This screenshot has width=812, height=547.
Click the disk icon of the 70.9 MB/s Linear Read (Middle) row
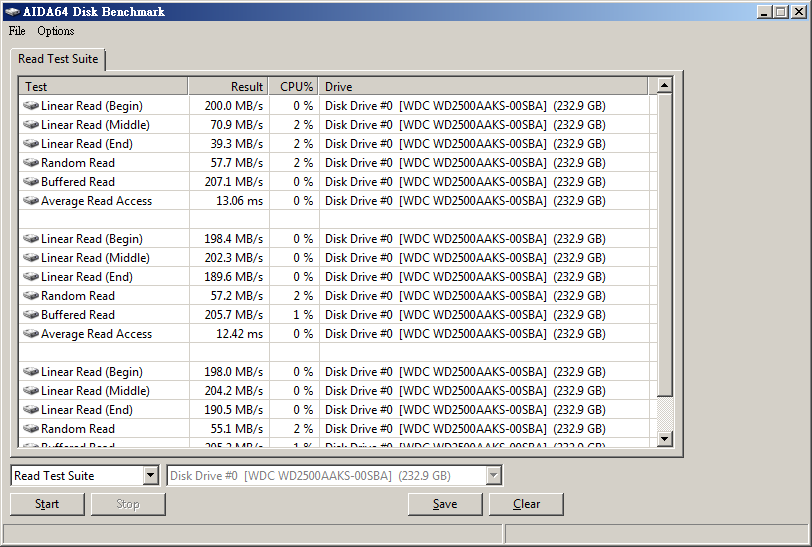click(x=31, y=125)
